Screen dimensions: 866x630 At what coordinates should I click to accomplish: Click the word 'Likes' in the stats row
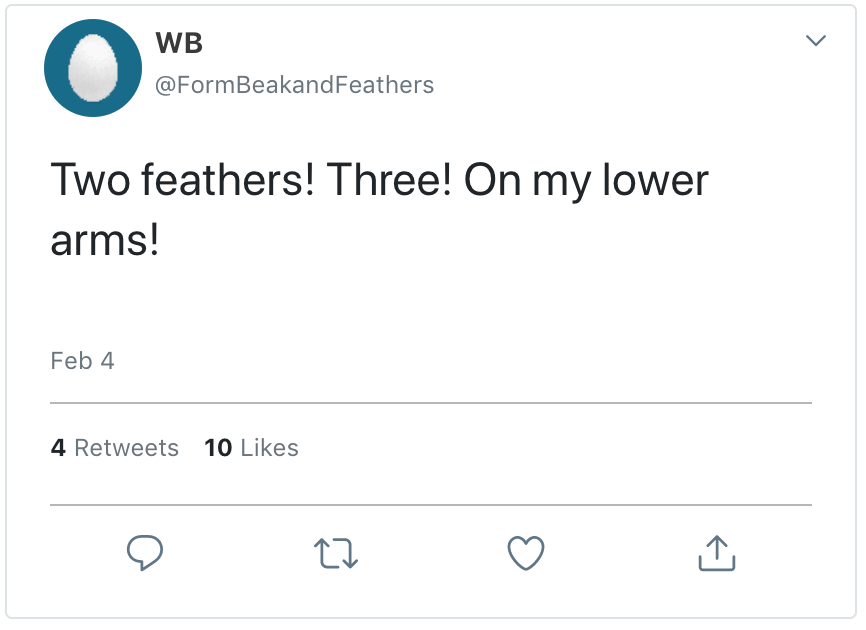tap(270, 448)
